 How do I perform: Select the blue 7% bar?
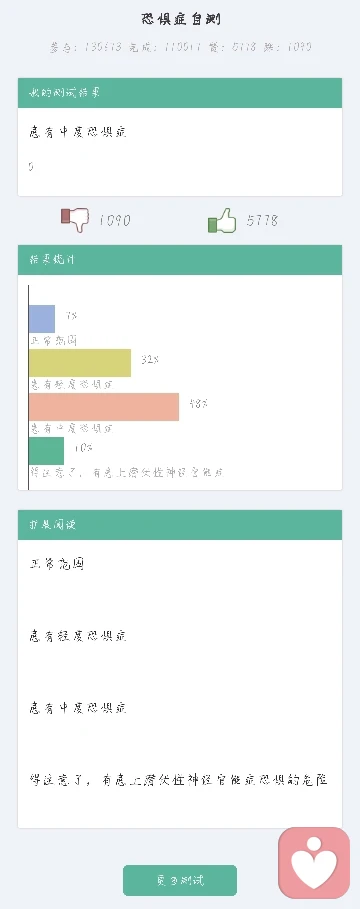42,319
